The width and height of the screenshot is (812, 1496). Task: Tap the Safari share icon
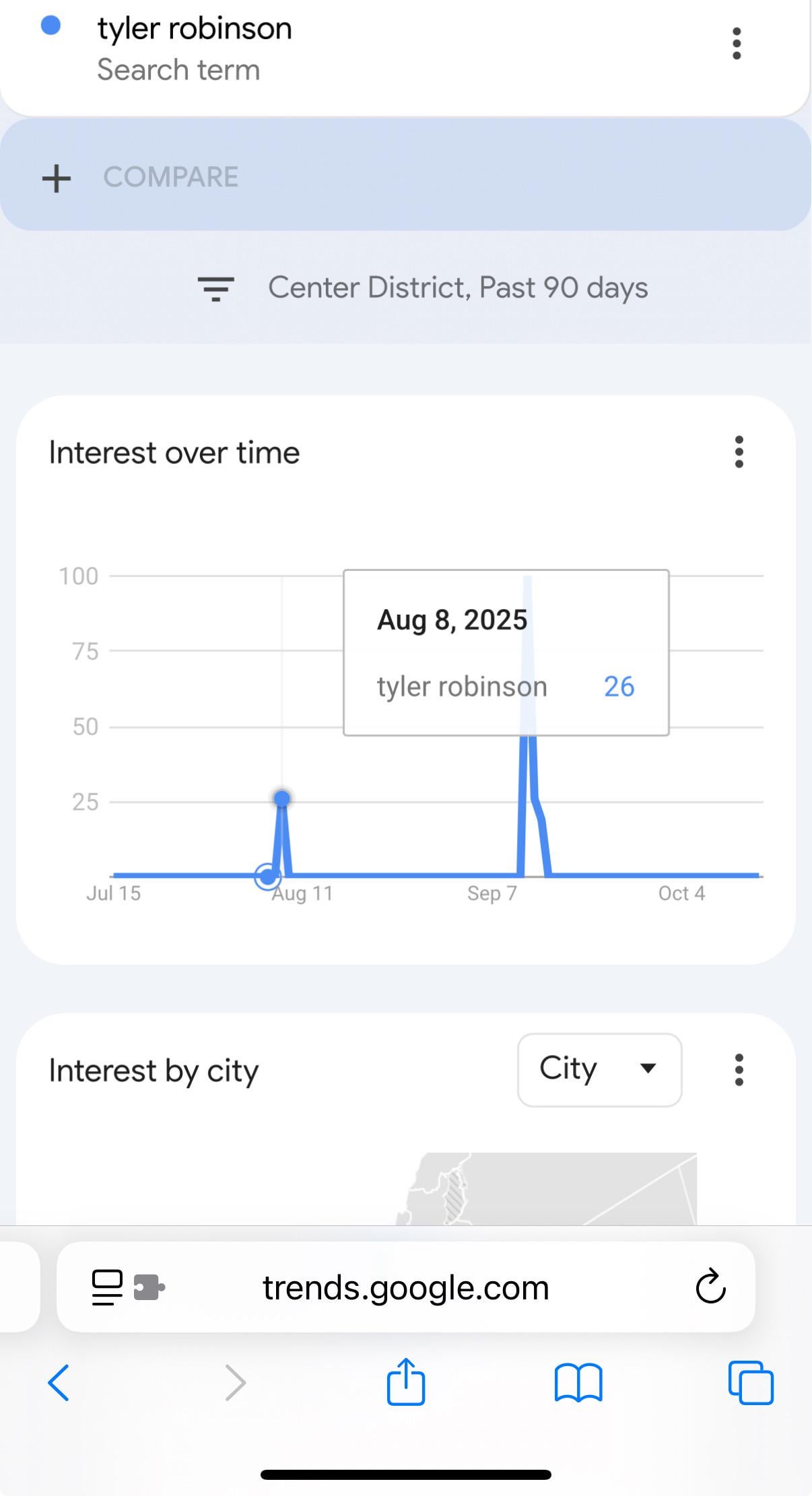coord(406,1382)
